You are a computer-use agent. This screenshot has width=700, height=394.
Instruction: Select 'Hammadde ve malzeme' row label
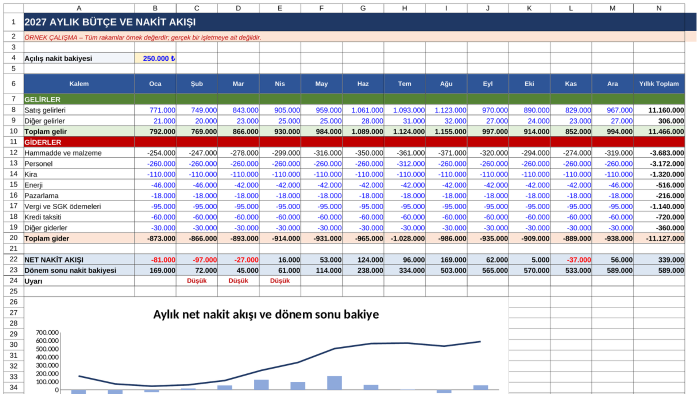click(79, 153)
